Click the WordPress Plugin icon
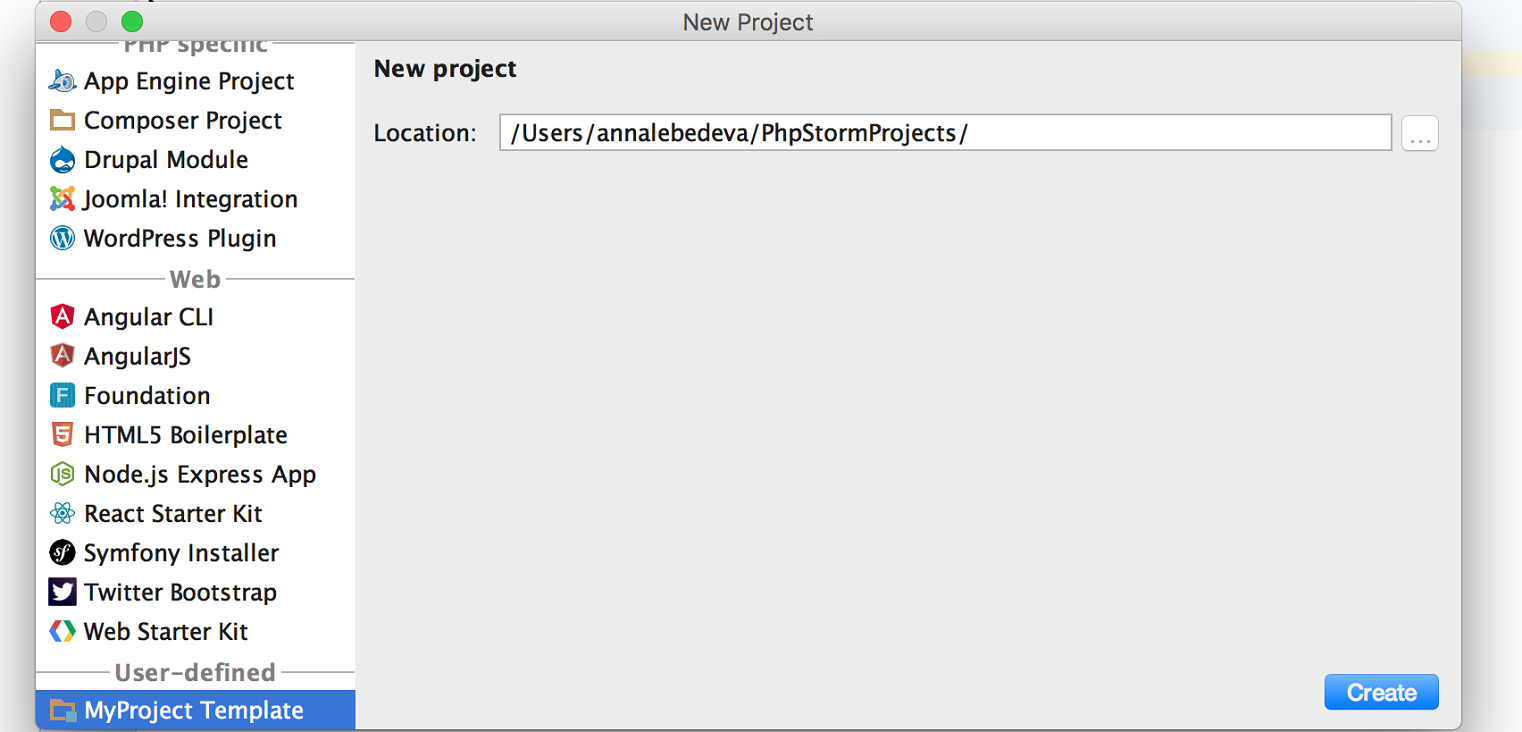 coord(62,238)
